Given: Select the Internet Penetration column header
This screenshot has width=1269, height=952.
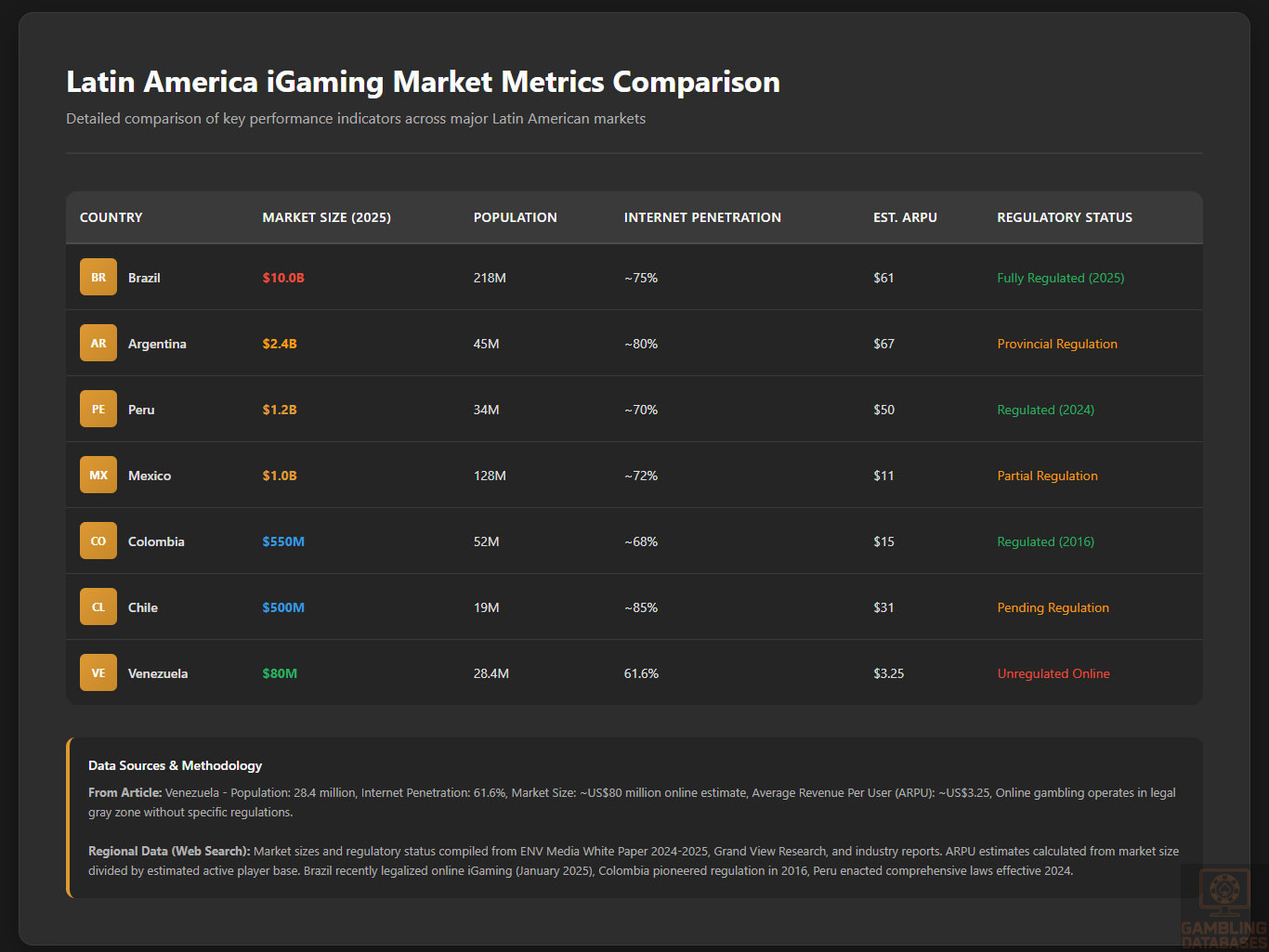Looking at the screenshot, I should [701, 217].
